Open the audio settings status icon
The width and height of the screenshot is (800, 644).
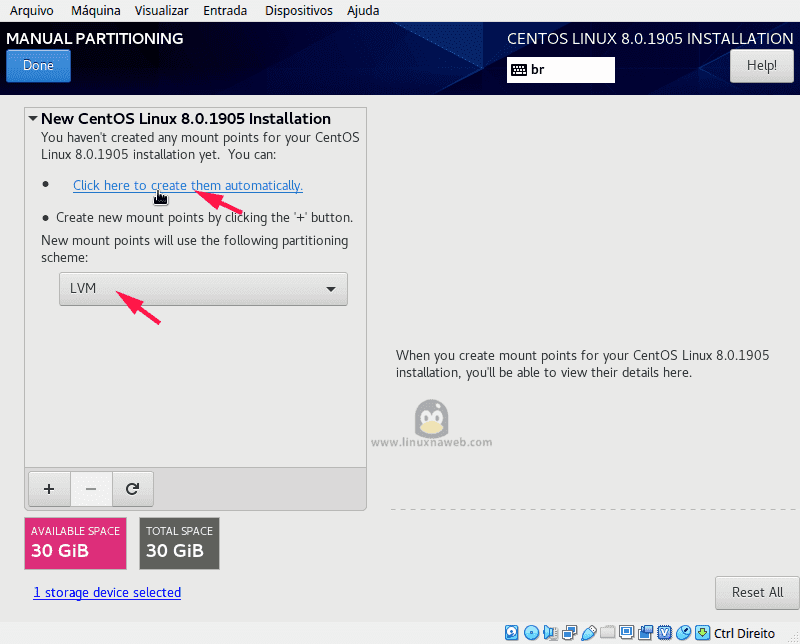pos(551,633)
